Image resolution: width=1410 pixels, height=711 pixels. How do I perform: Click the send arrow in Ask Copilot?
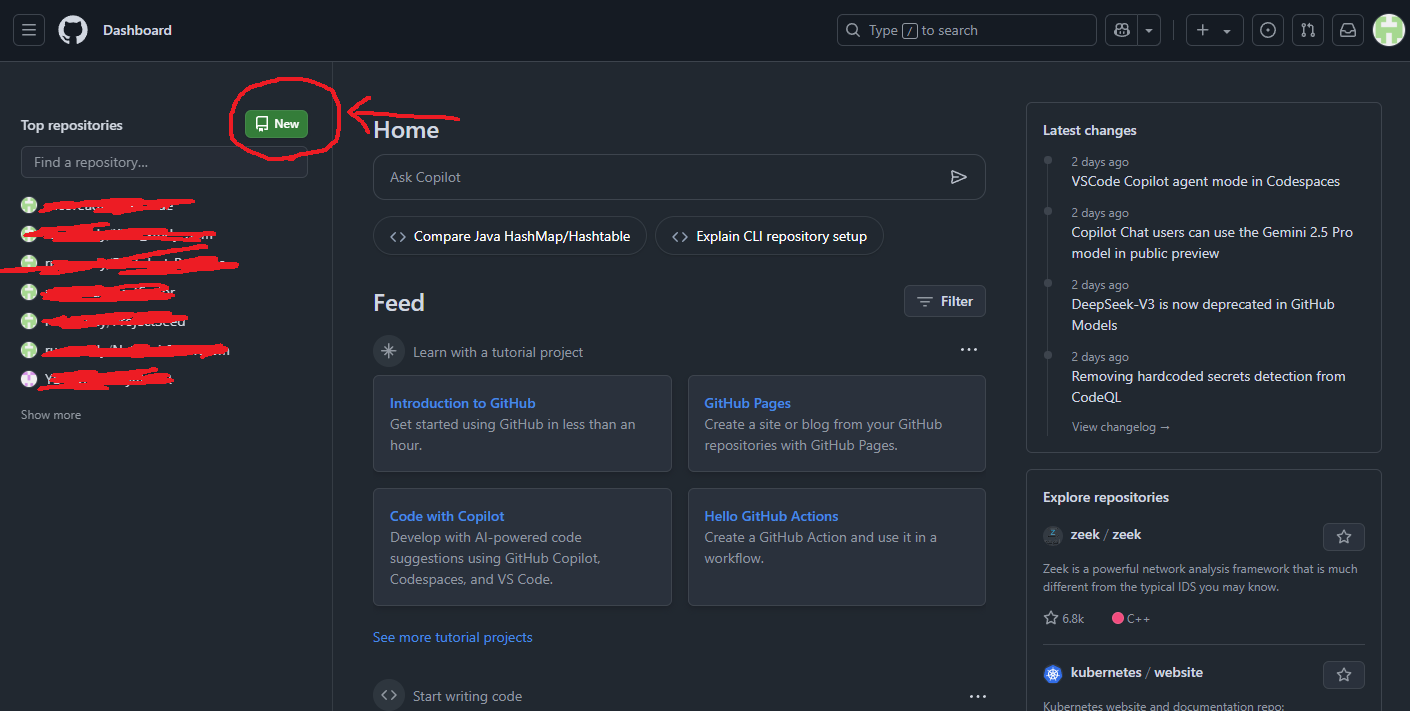coord(958,177)
